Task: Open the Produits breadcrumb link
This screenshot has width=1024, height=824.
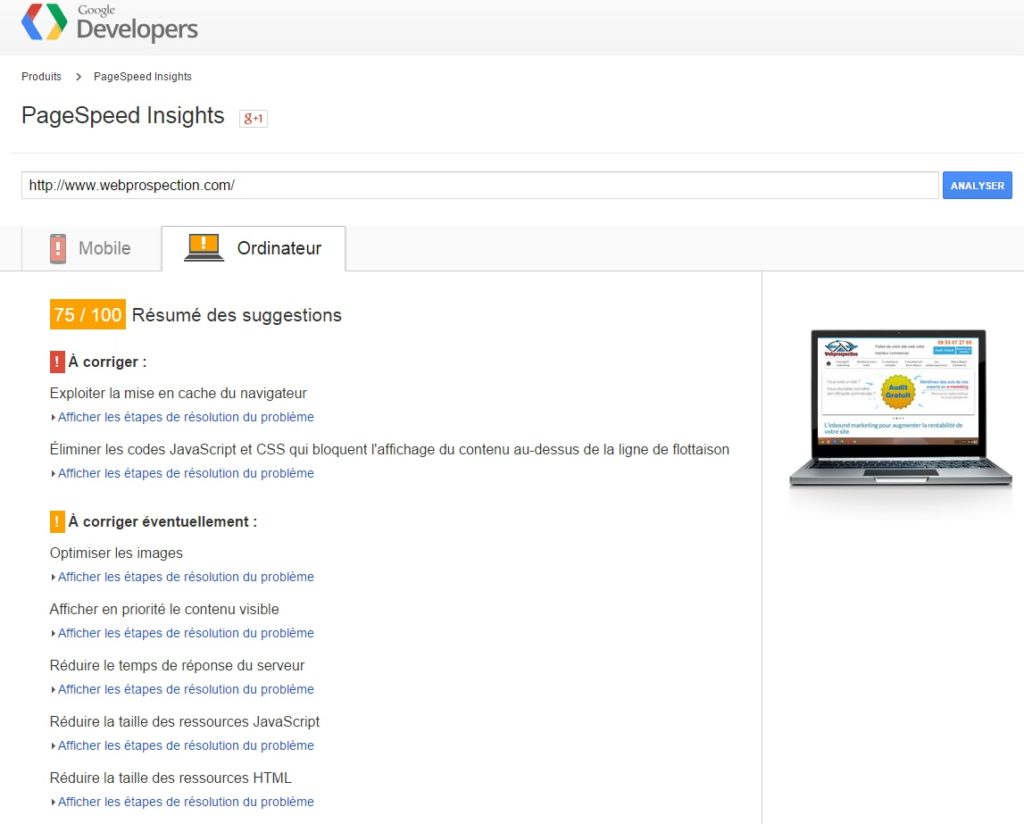Action: tap(41, 76)
